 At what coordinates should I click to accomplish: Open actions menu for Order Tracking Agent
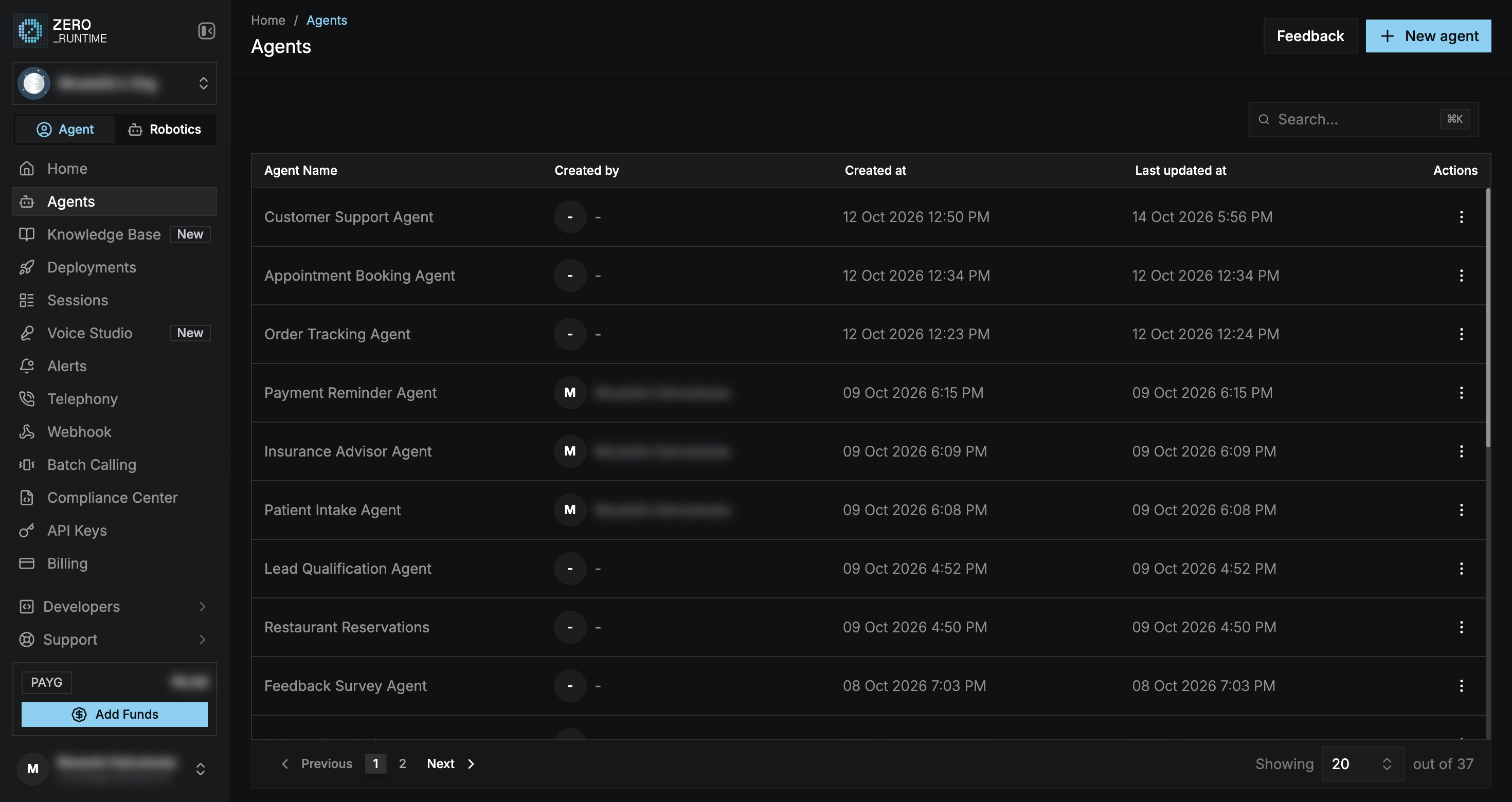point(1461,334)
